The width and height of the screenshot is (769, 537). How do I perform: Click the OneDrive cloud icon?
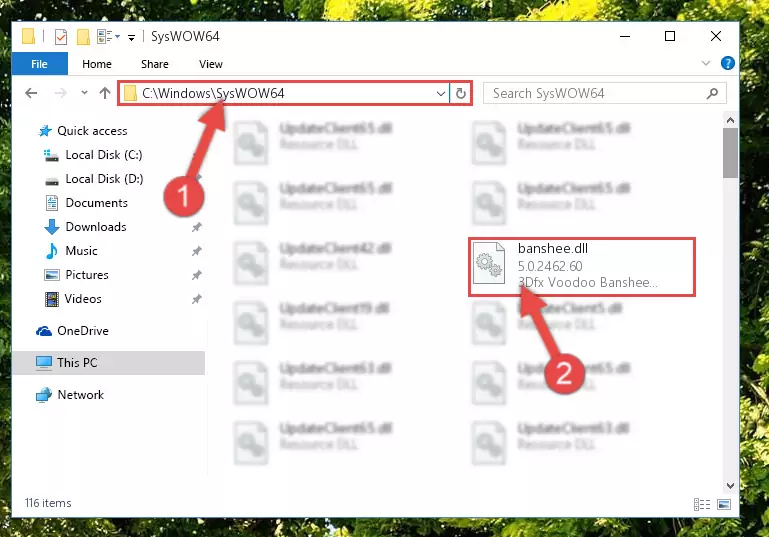[x=44, y=332]
